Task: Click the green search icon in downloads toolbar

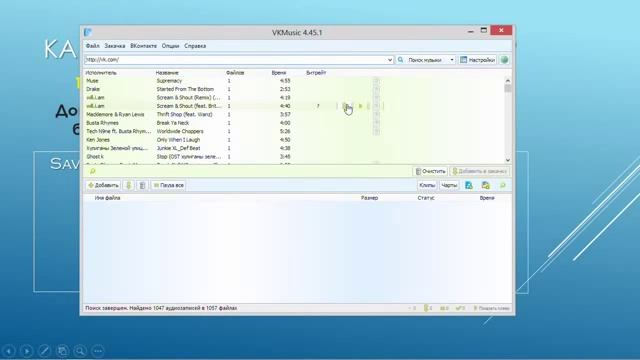Action: point(503,185)
